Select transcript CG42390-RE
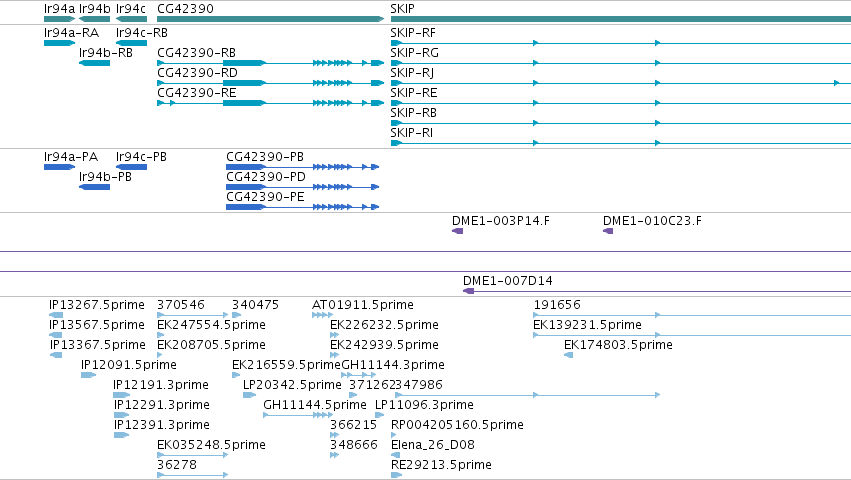This screenshot has width=851, height=480. [196, 93]
